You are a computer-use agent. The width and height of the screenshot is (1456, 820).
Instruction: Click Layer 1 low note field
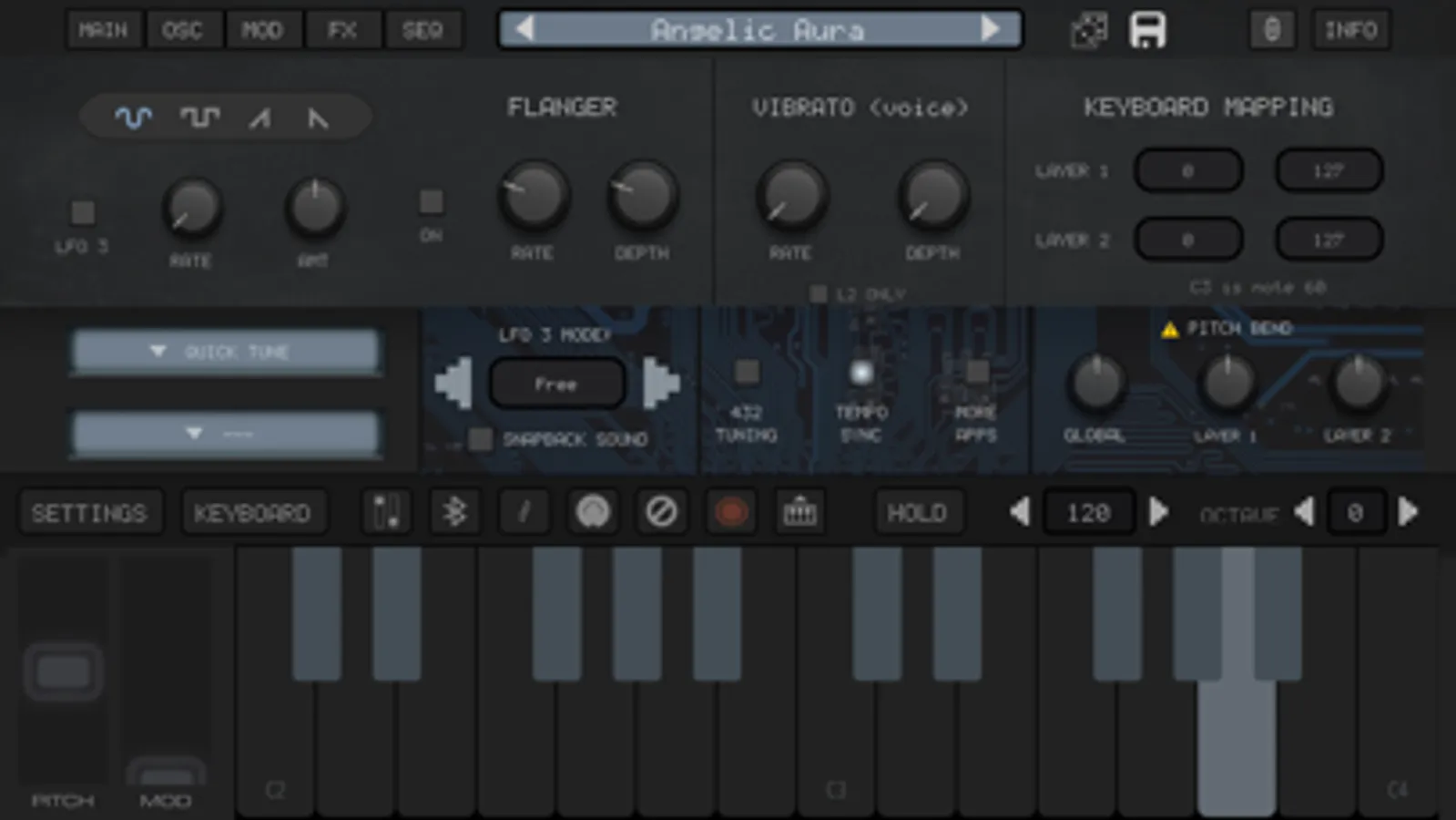1188,170
